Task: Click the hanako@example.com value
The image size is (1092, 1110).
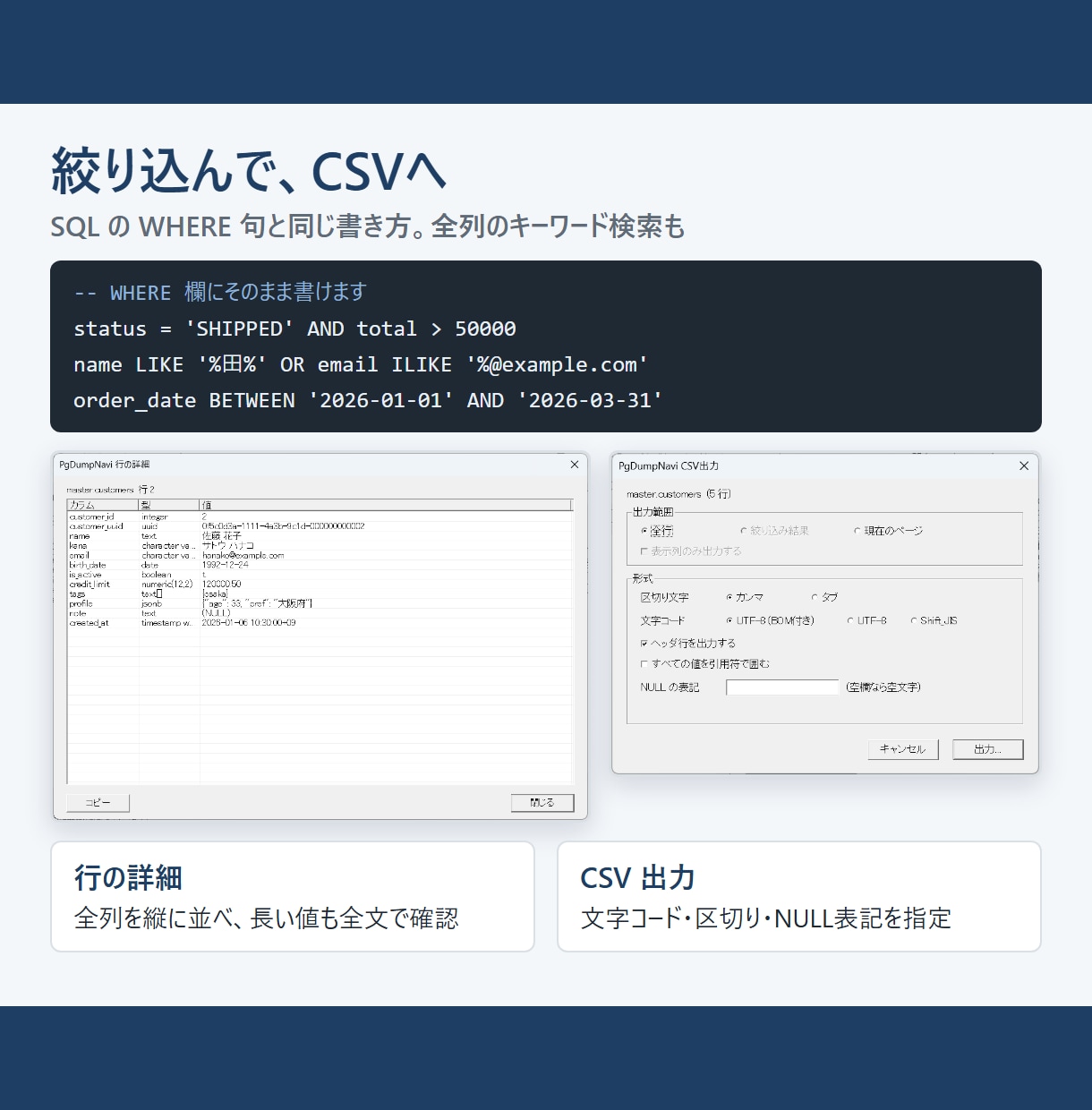Action: (x=243, y=555)
